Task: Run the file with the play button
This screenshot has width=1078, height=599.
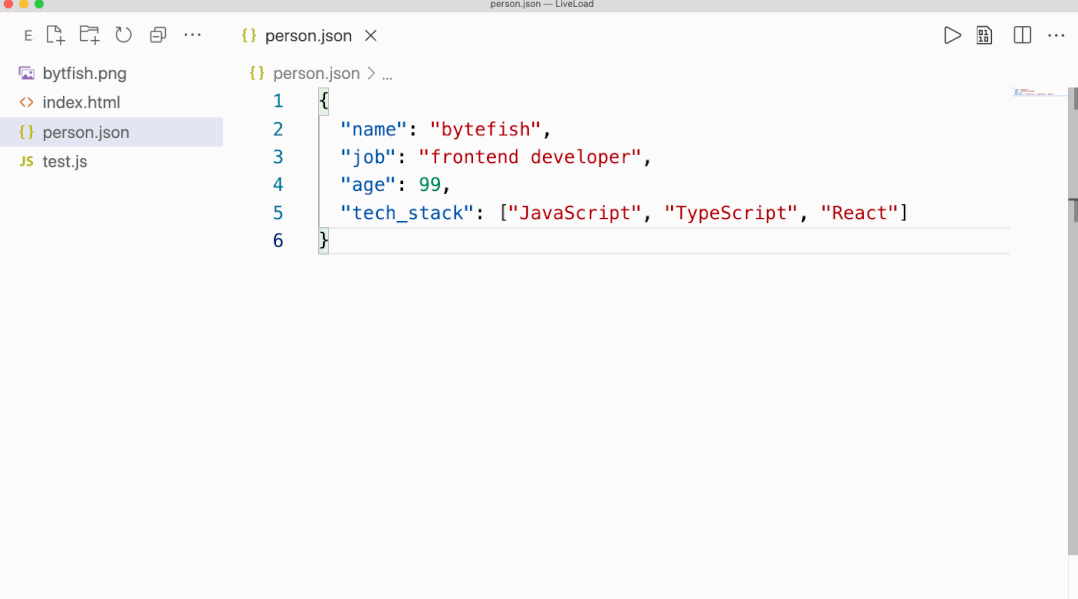Action: [952, 35]
